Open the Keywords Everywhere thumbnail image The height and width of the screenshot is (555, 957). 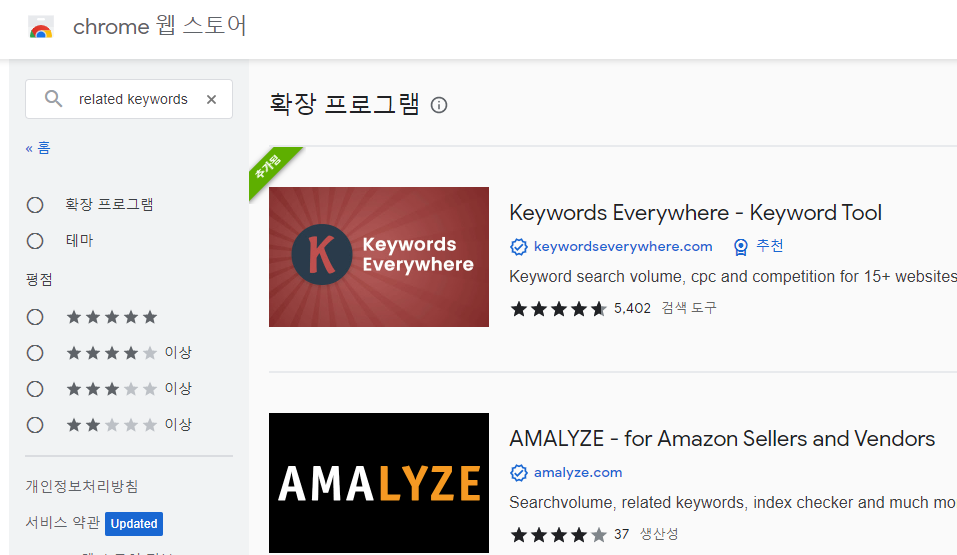(x=378, y=257)
